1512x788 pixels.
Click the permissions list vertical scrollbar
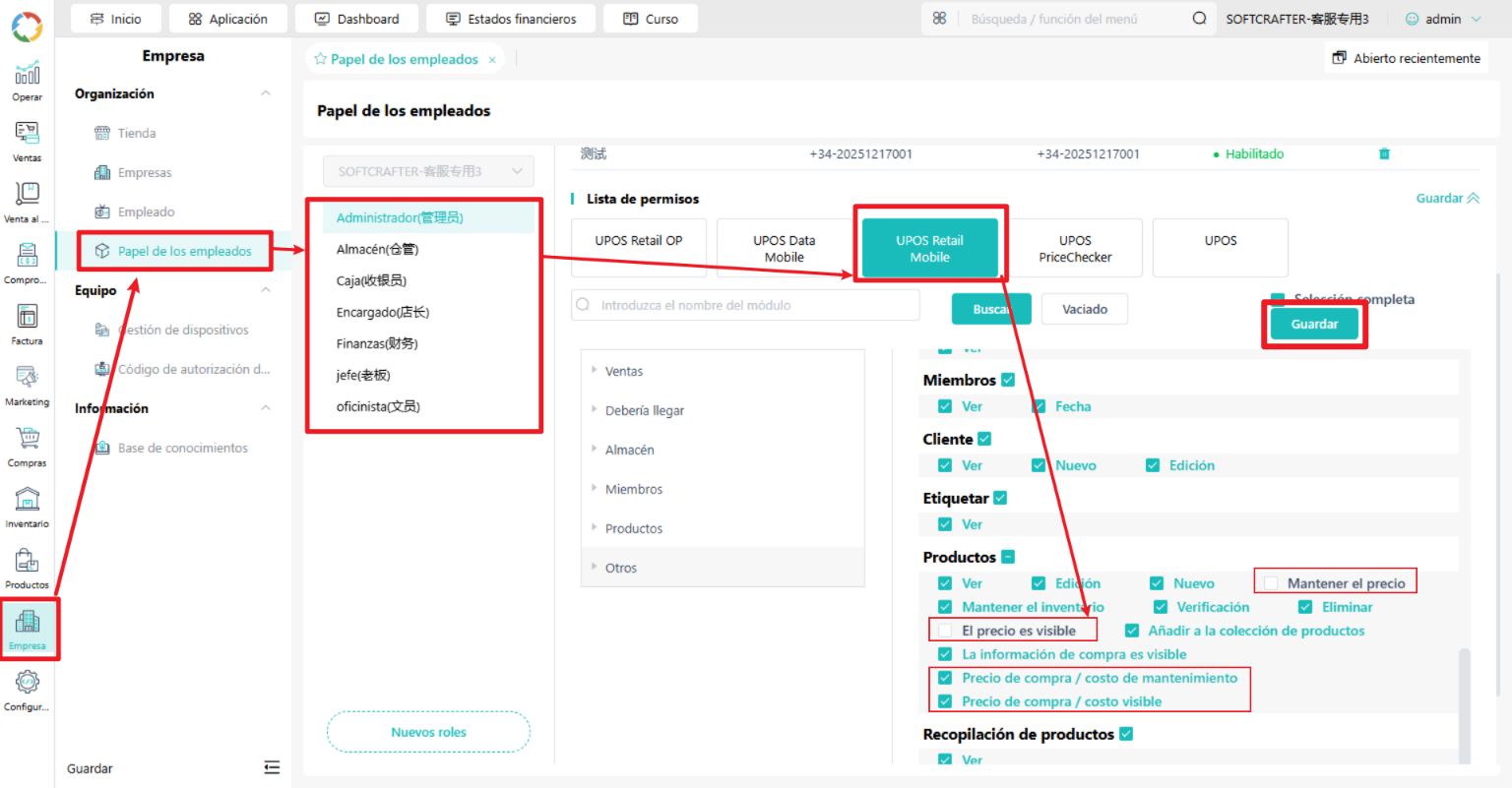click(x=1464, y=704)
